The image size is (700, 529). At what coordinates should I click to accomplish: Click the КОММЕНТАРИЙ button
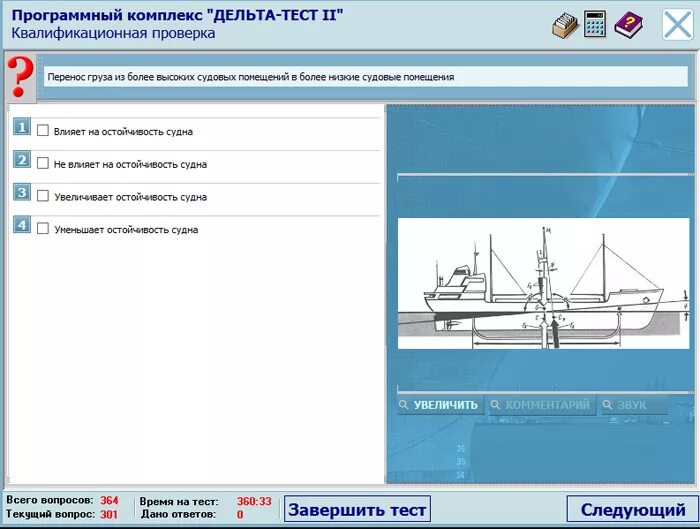tap(542, 405)
